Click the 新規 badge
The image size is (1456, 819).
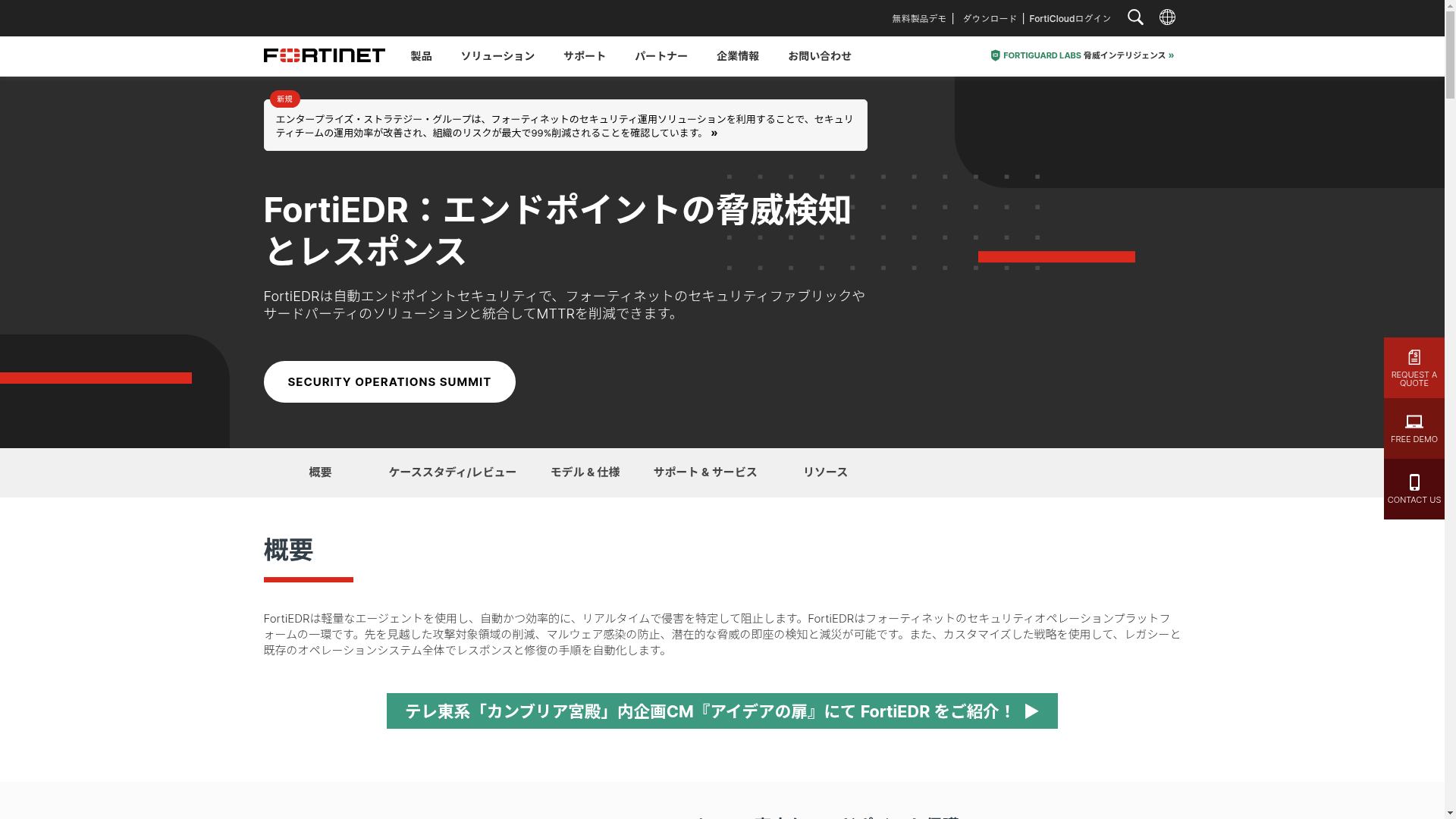[x=285, y=99]
